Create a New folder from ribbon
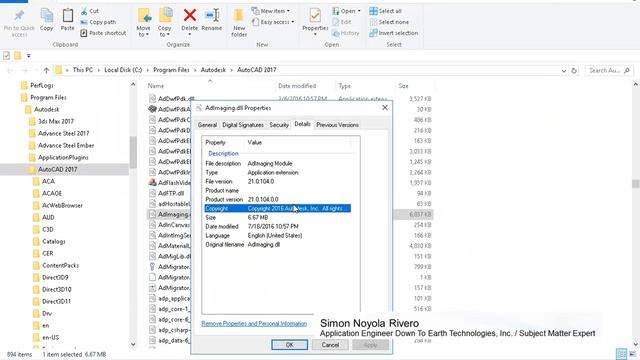640x360 pixels. tap(239, 22)
